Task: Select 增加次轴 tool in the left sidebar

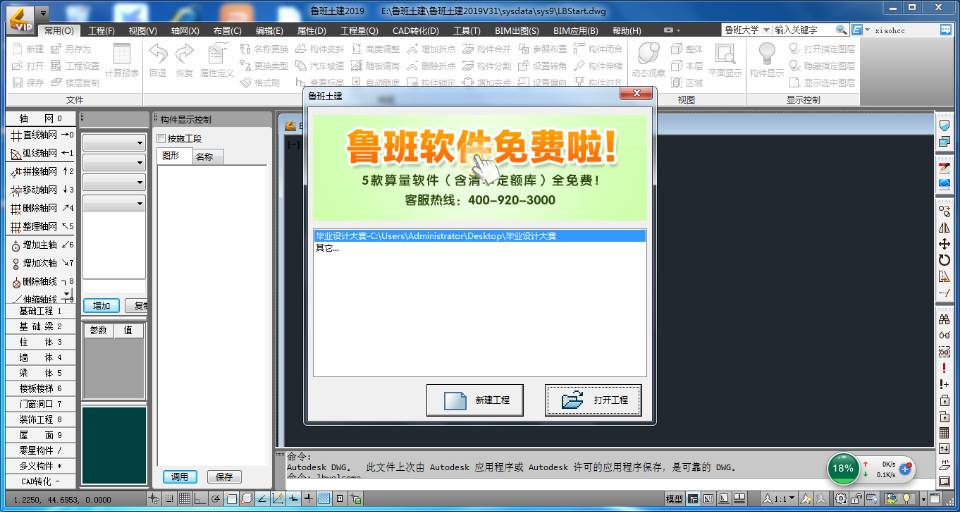Action: (x=41, y=263)
